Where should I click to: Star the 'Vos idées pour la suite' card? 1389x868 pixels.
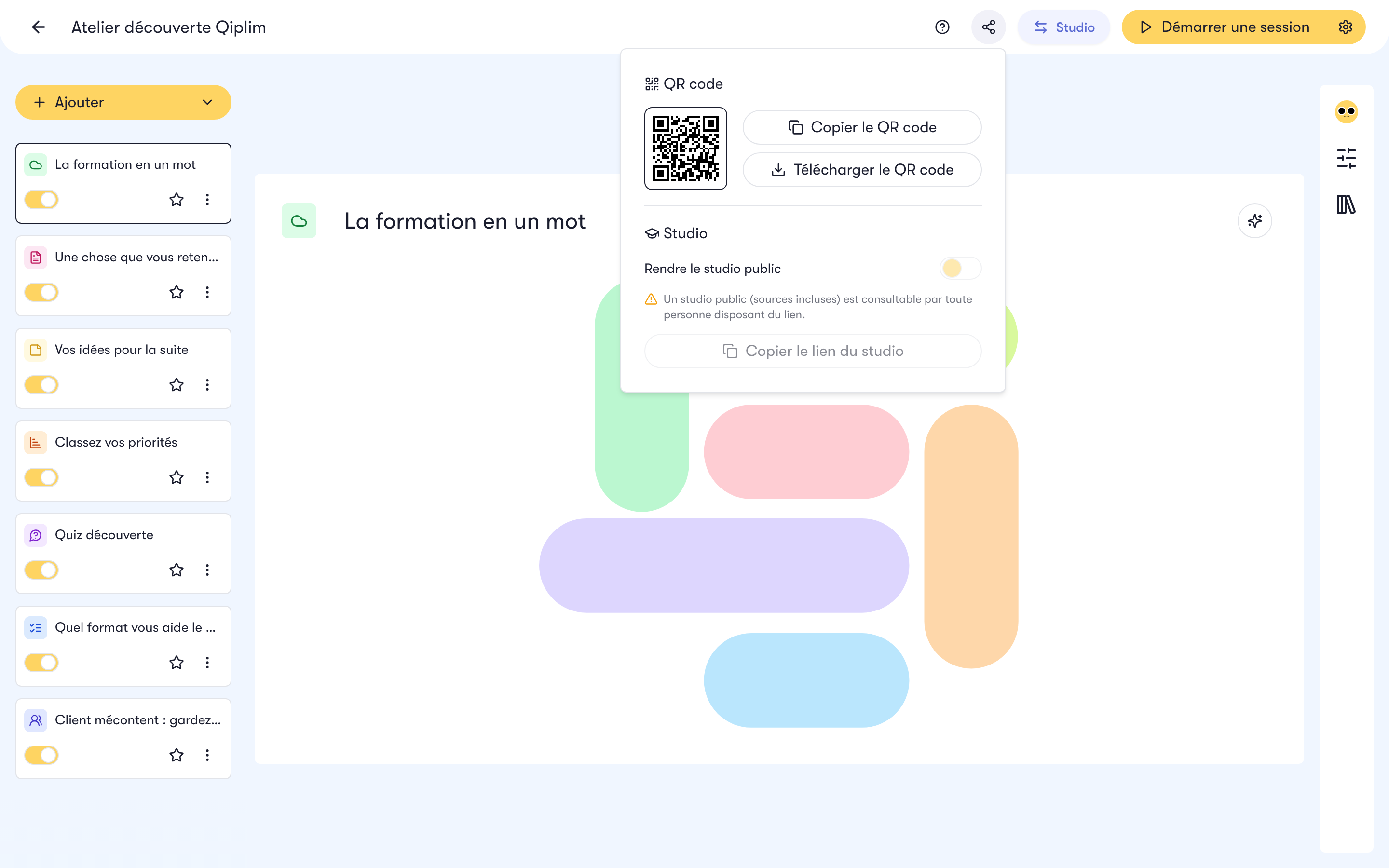(x=176, y=385)
